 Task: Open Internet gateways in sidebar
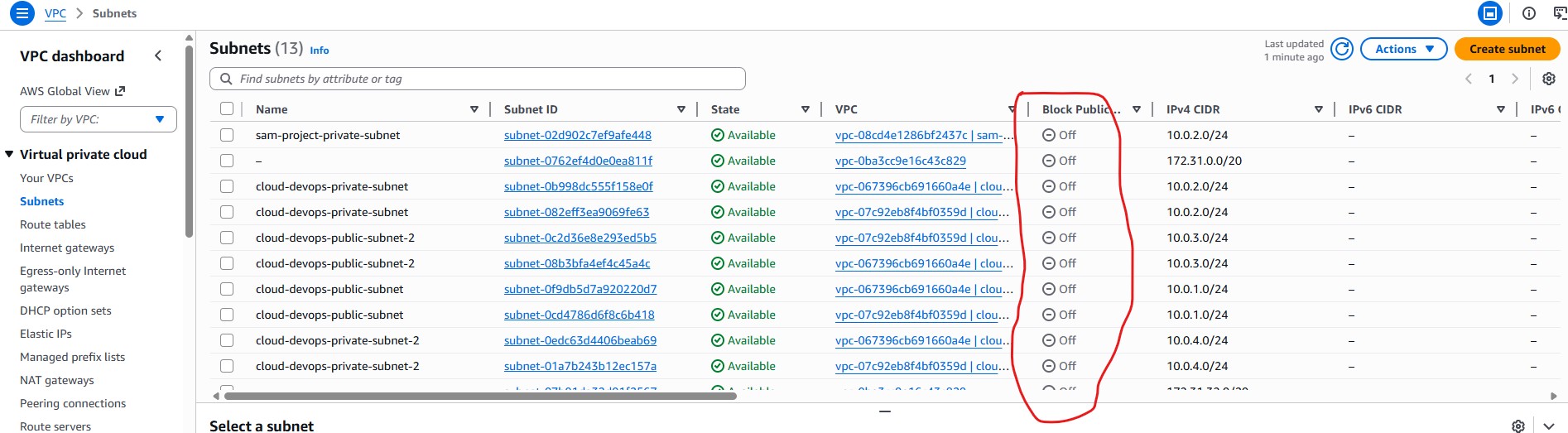pos(67,248)
